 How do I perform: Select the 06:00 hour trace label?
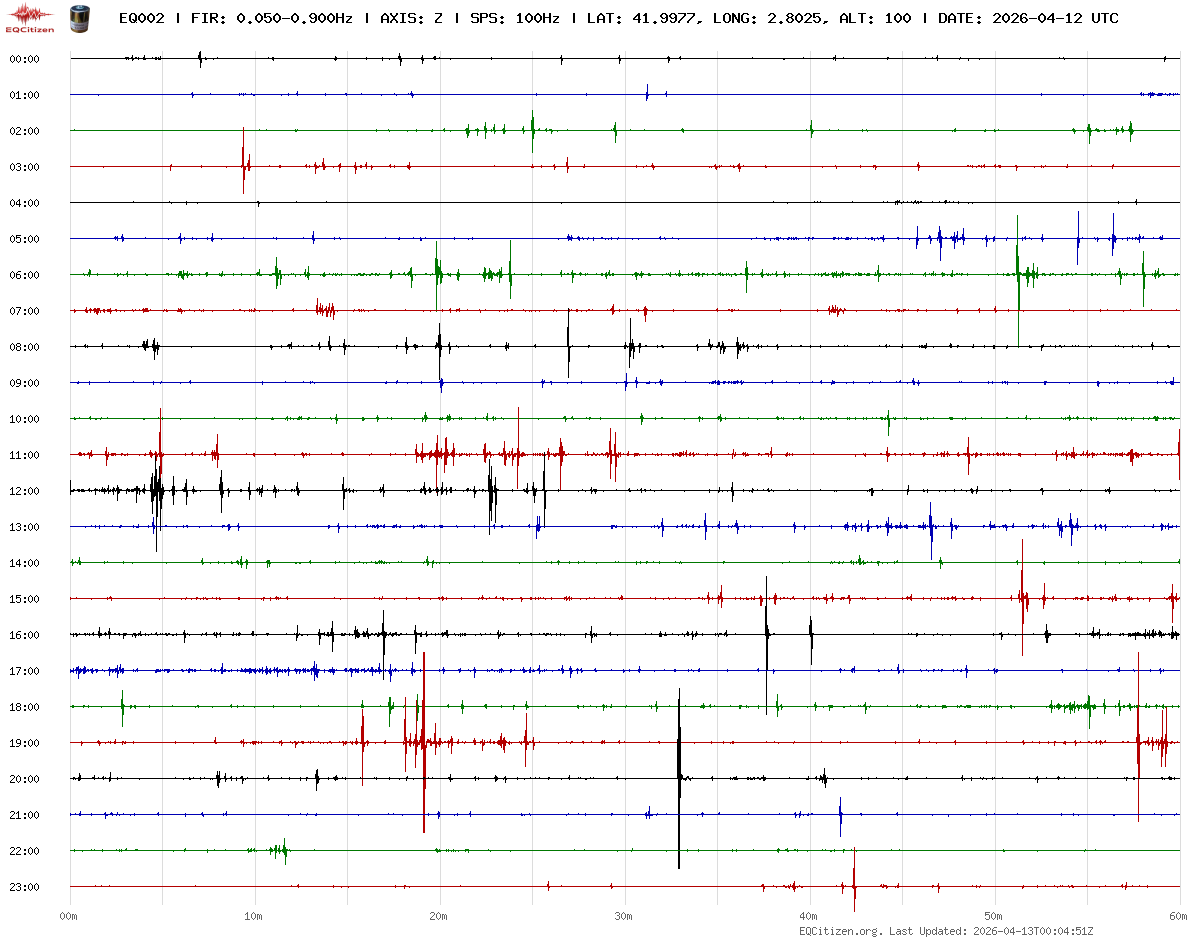24,275
